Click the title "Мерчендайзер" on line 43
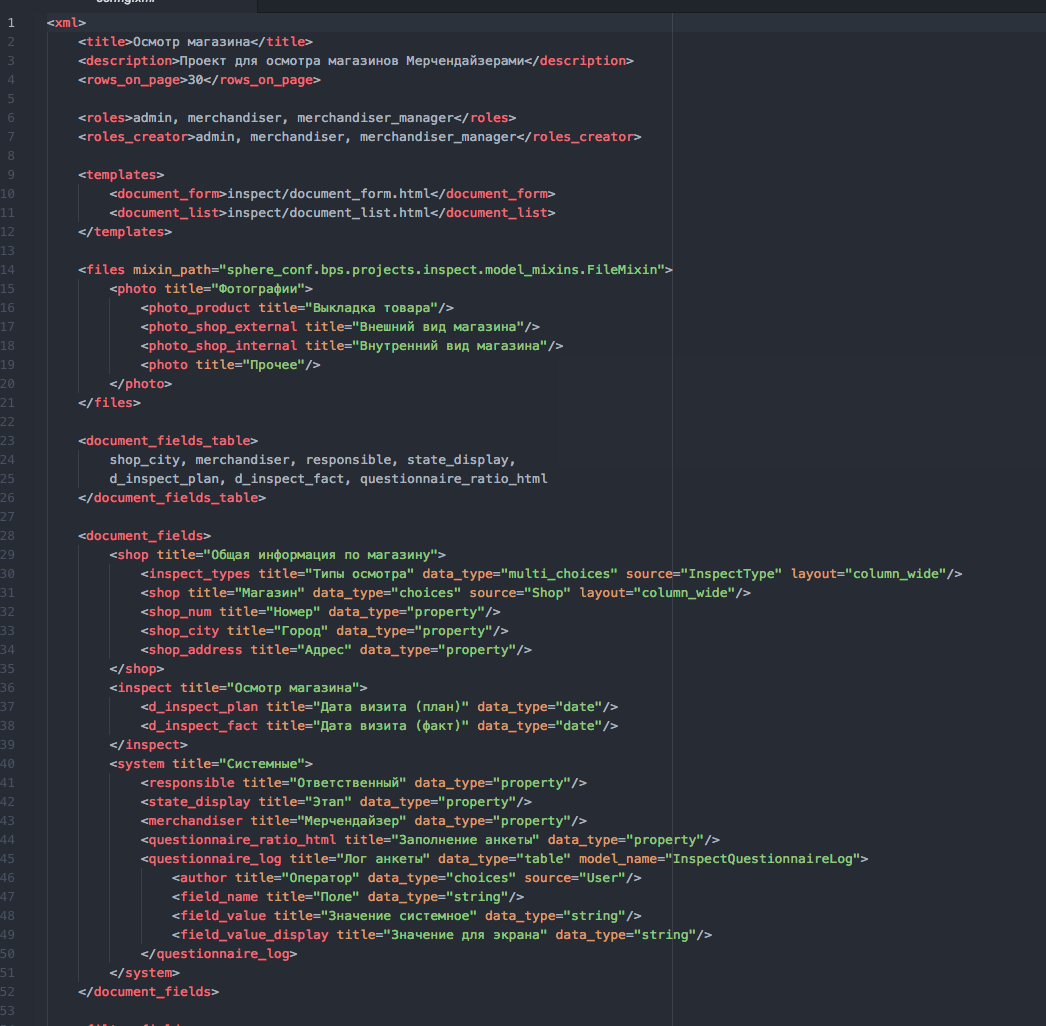The image size is (1046, 1026). [x=352, y=821]
